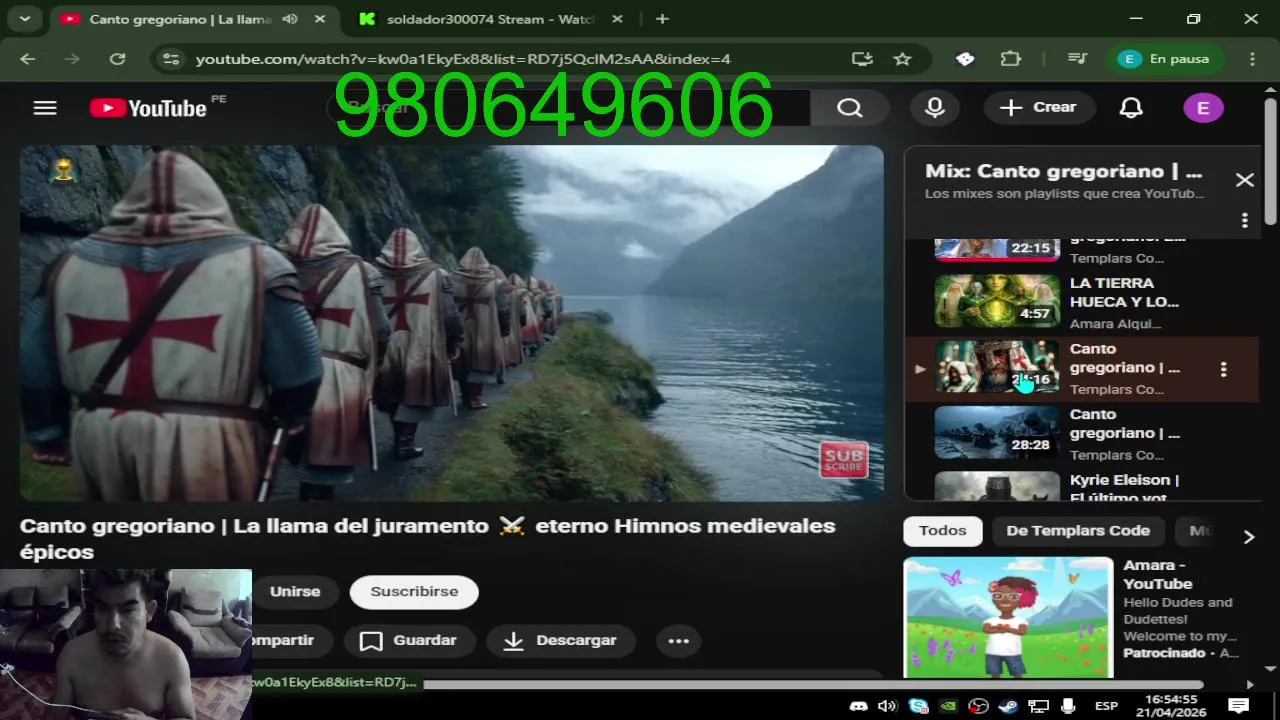Open Discord tray icon
The height and width of the screenshot is (720, 1280).
(x=857, y=706)
